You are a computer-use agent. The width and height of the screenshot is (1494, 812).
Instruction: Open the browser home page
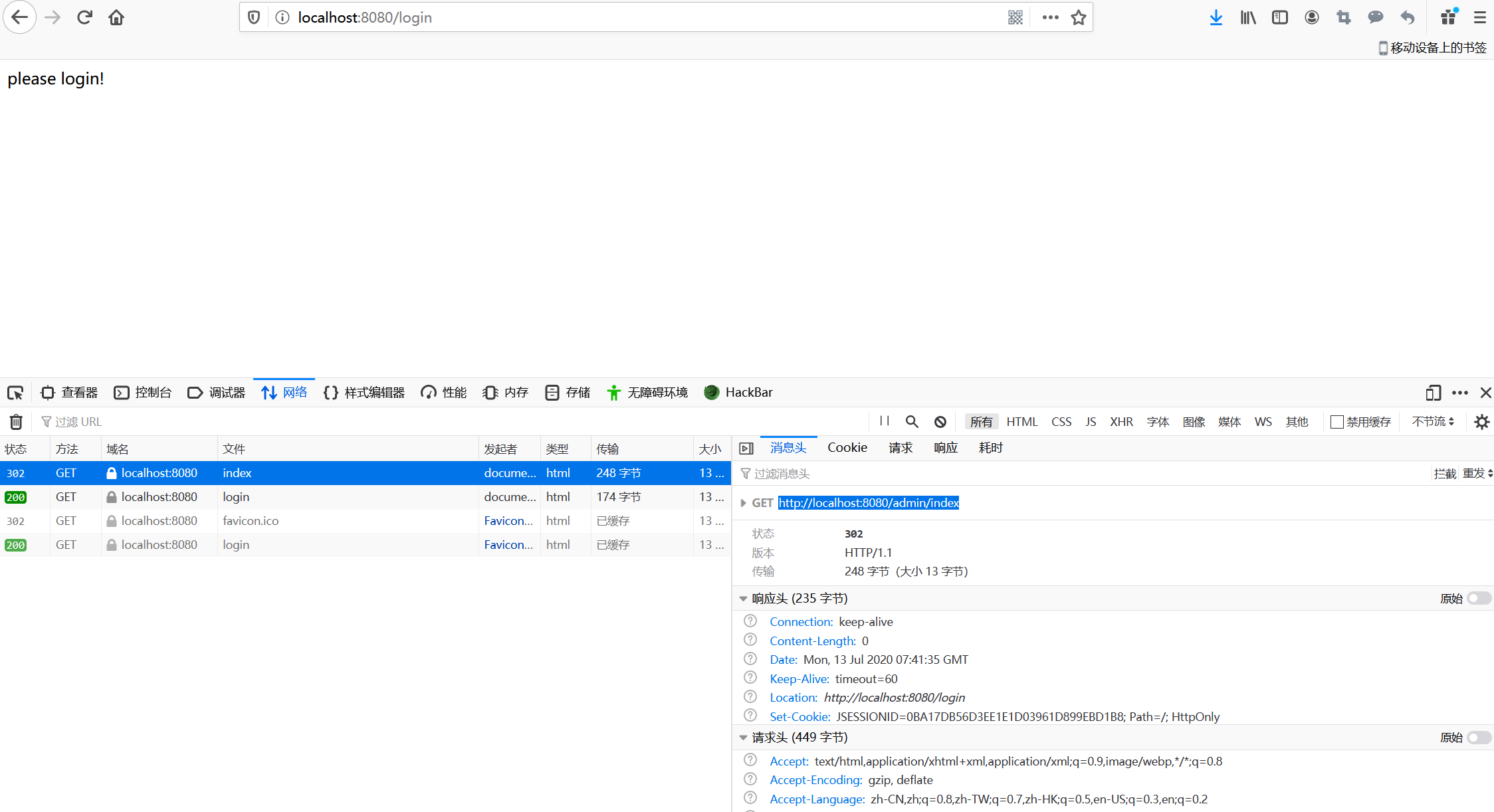tap(116, 17)
